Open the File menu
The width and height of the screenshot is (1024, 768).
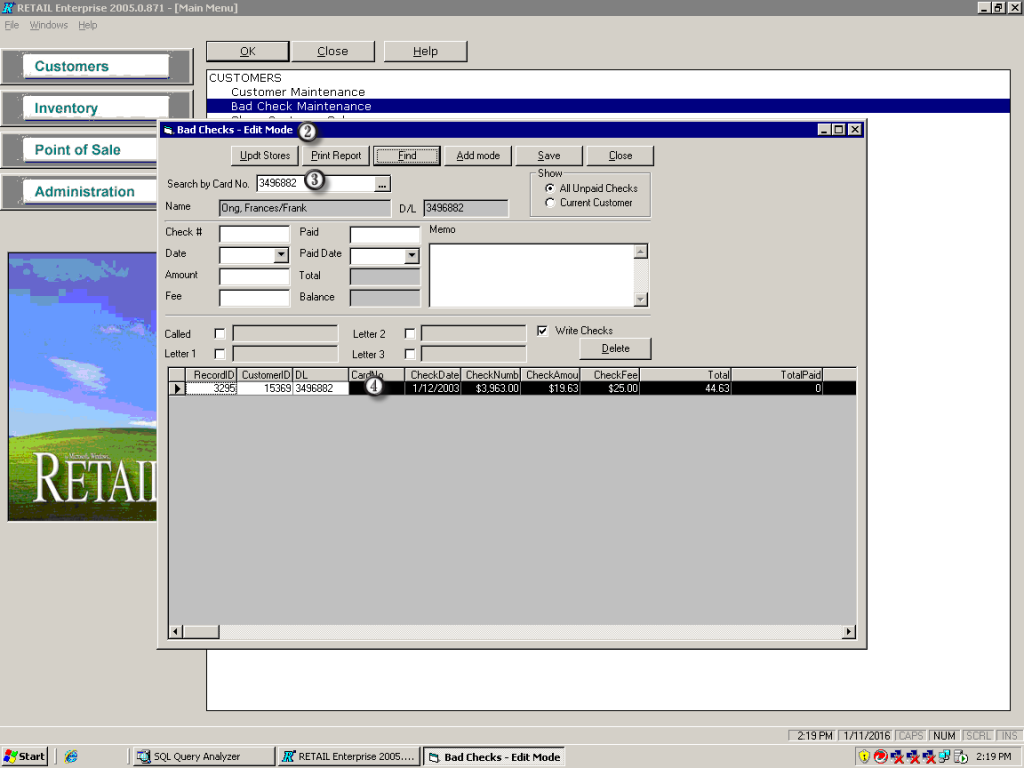click(12, 25)
